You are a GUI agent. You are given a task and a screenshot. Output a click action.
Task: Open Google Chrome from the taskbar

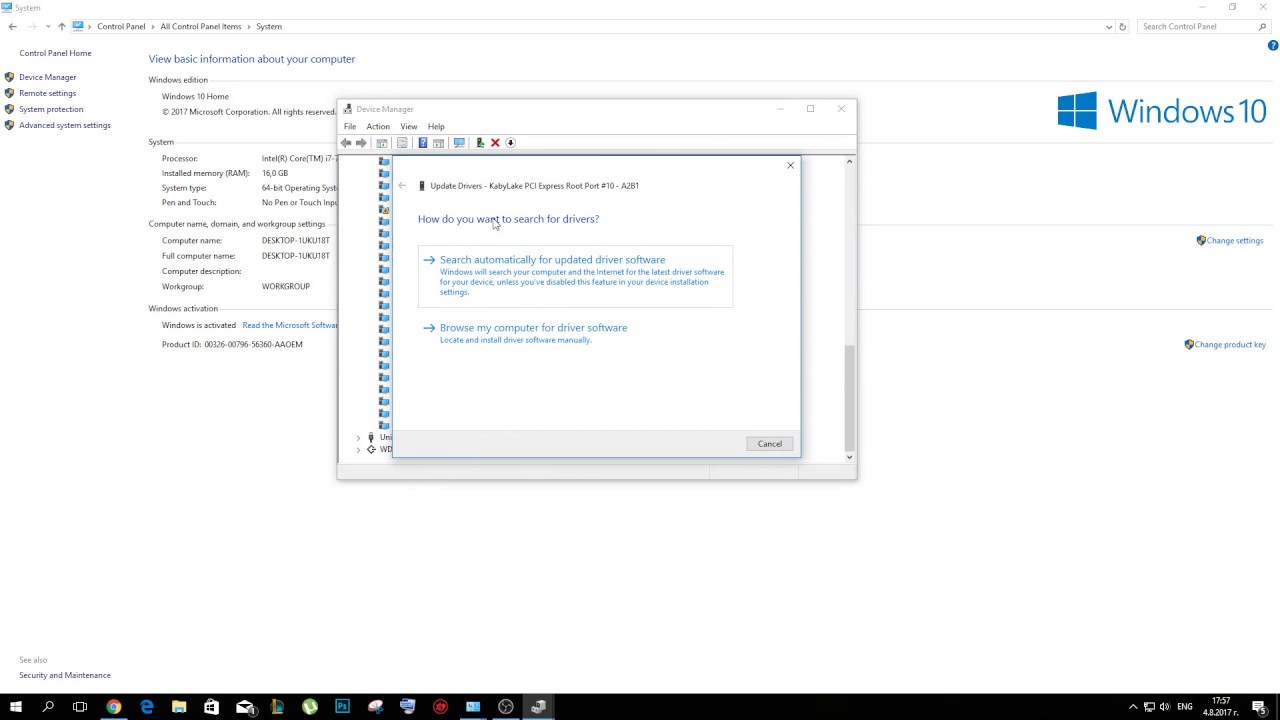(x=114, y=707)
